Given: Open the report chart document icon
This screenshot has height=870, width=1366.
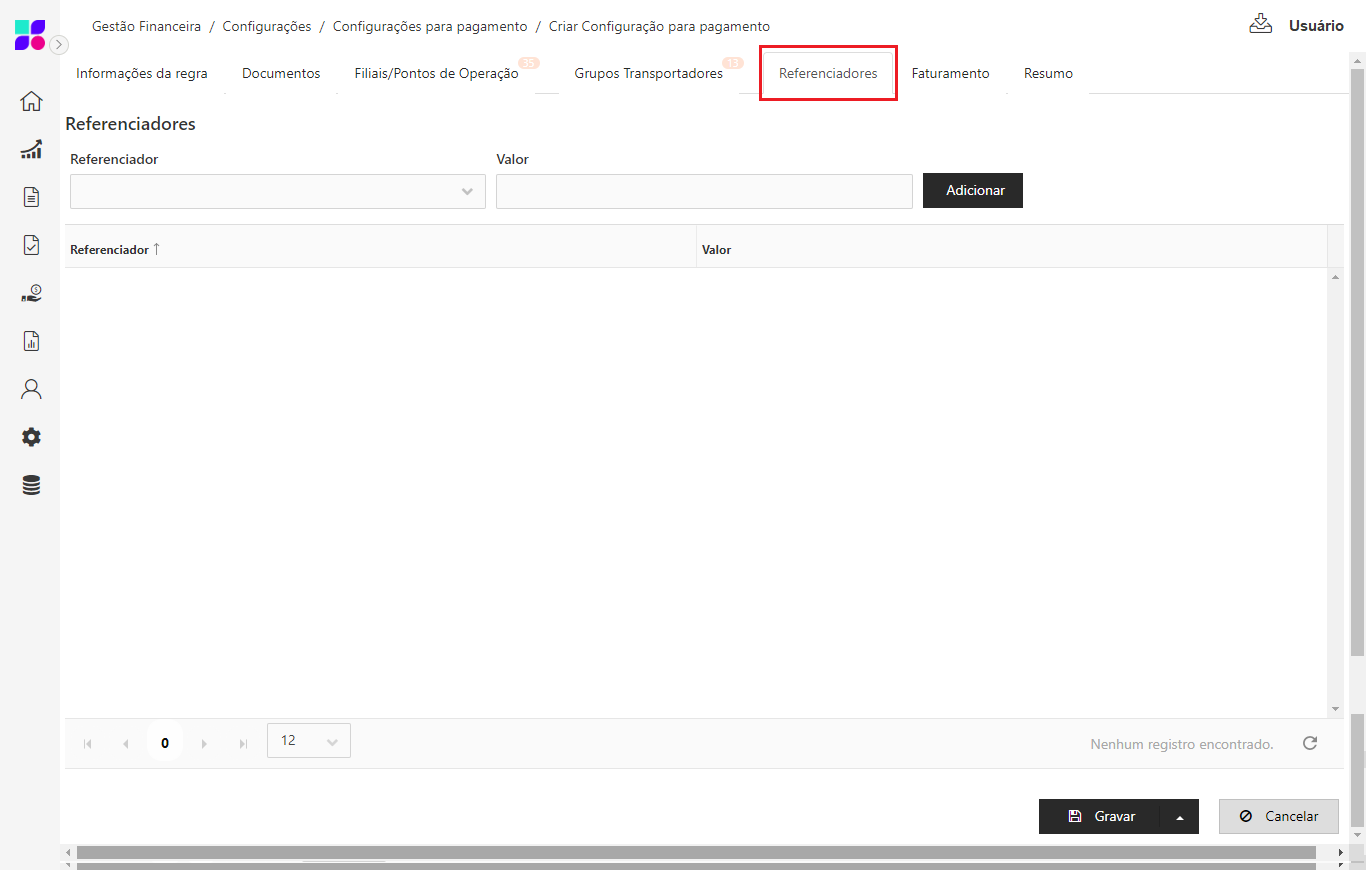Looking at the screenshot, I should 31,341.
